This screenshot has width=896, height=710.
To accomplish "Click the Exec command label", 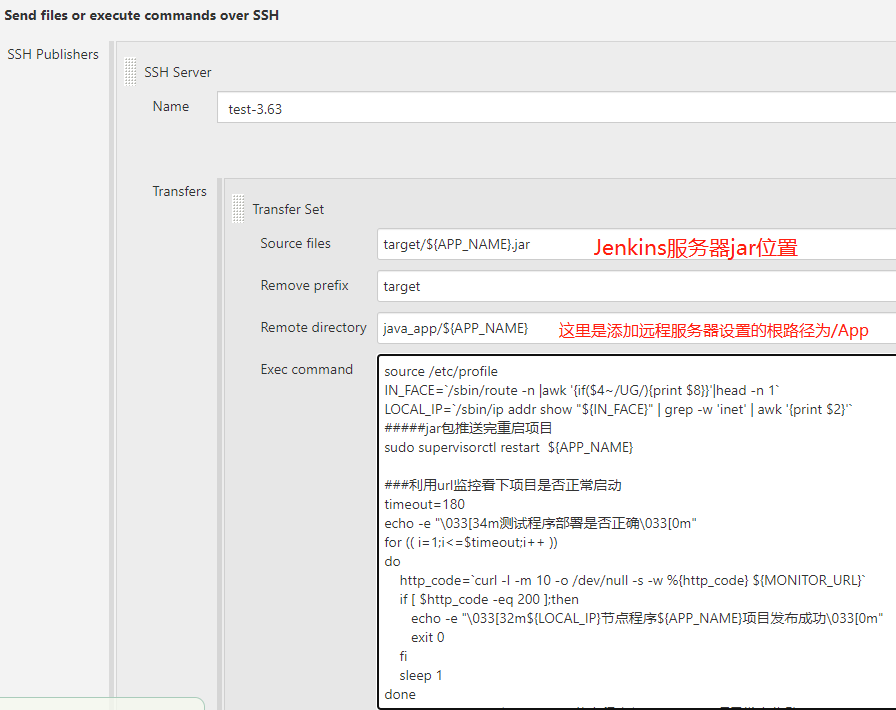I will coord(306,368).
